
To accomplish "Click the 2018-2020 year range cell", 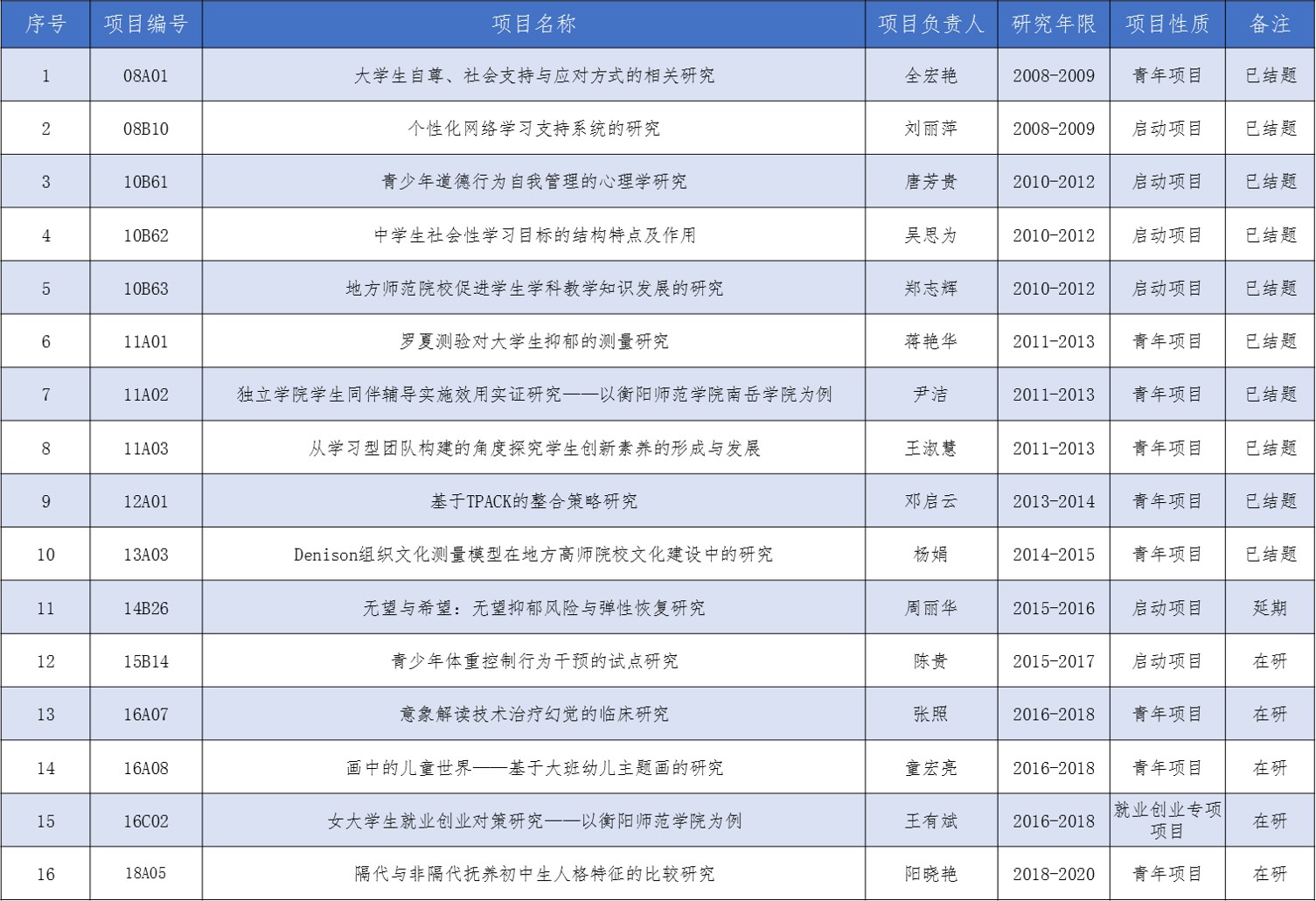I will coord(1054,874).
